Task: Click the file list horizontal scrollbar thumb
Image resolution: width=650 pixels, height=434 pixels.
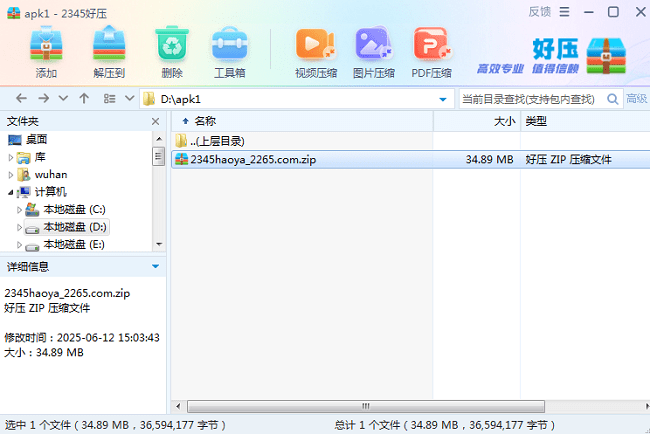Action: pos(366,406)
